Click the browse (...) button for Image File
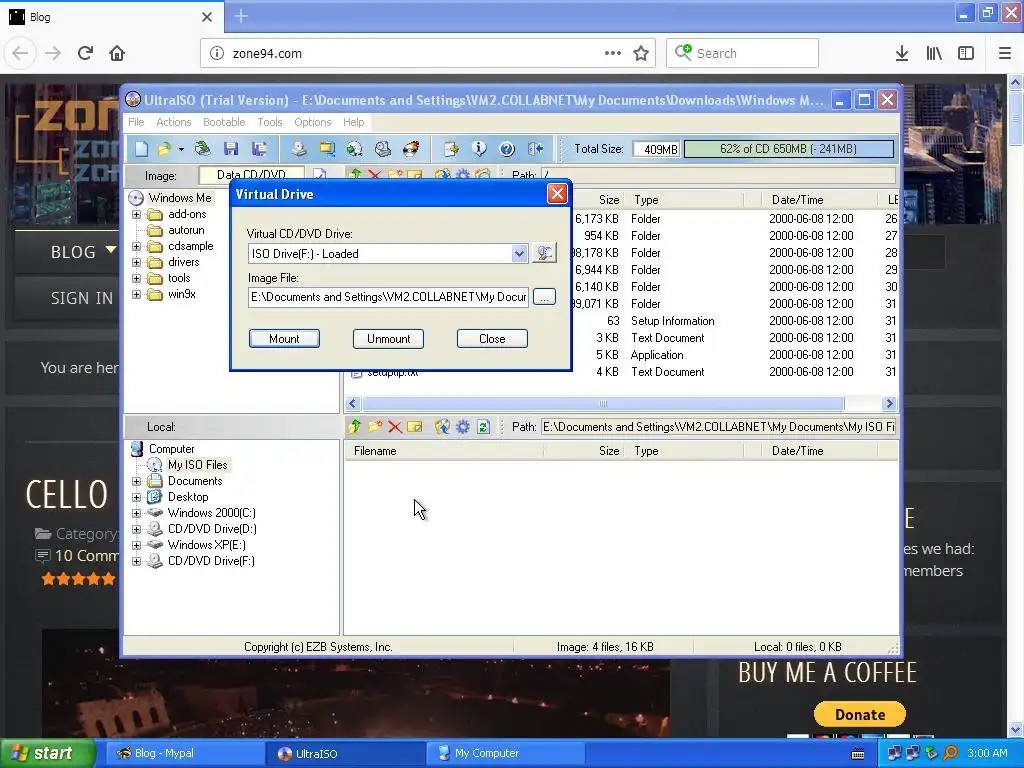The width and height of the screenshot is (1024, 768). click(x=544, y=296)
